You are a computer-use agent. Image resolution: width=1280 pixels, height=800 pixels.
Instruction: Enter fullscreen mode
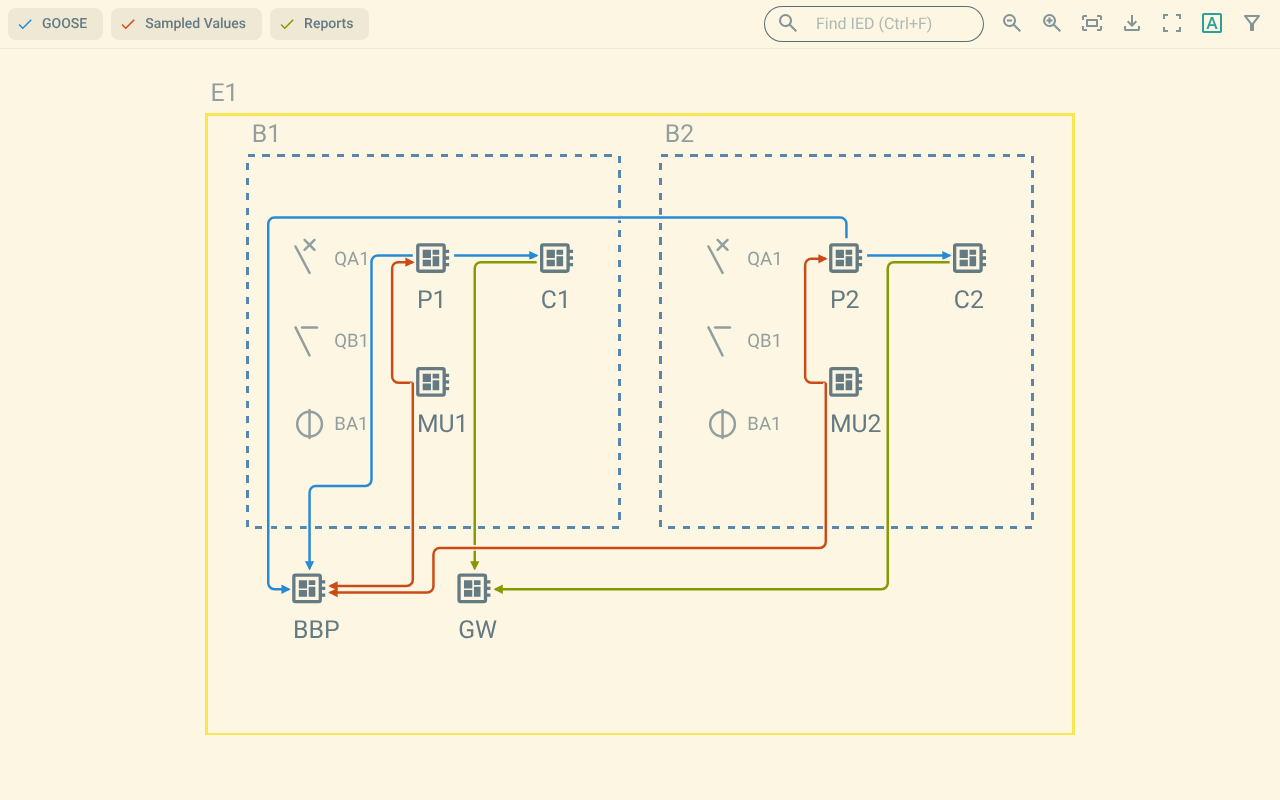click(x=1172, y=23)
